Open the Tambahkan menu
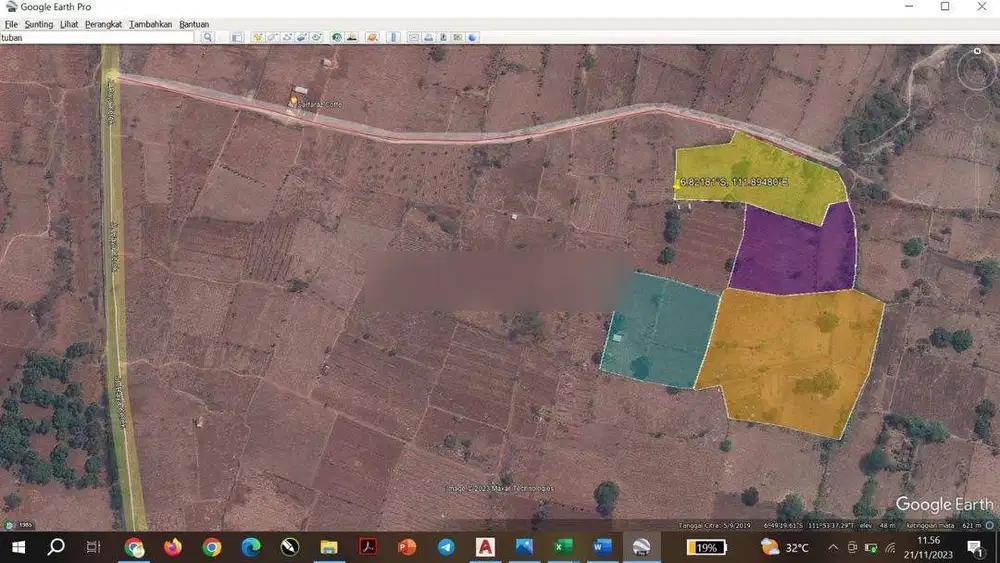The height and width of the screenshot is (563, 1000). click(150, 24)
